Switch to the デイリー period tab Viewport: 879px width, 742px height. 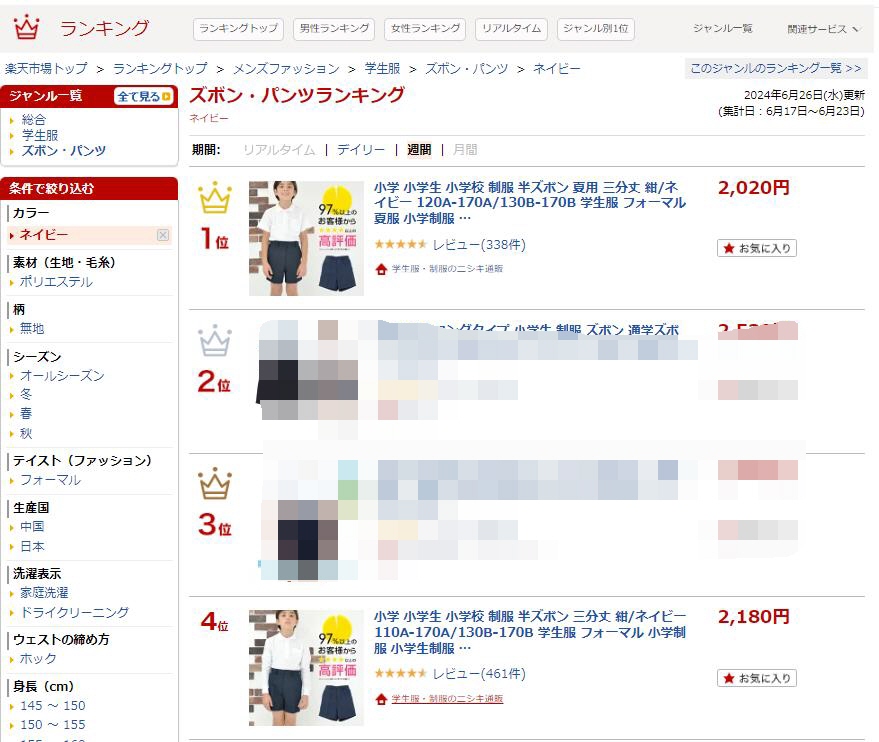pos(360,150)
